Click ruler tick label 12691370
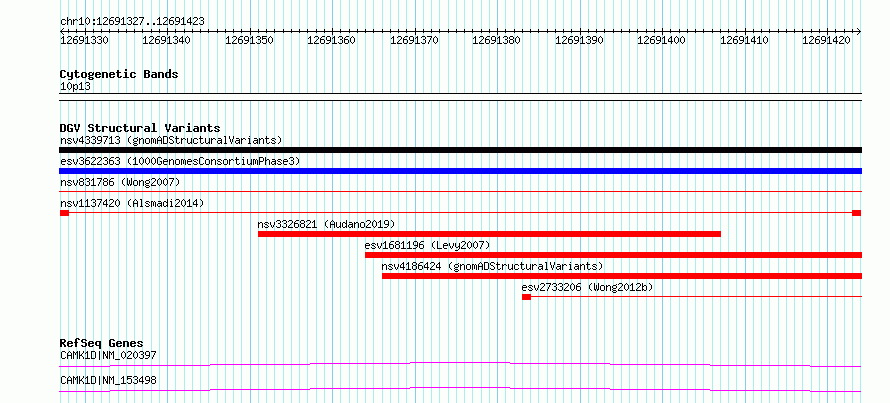 coord(414,40)
